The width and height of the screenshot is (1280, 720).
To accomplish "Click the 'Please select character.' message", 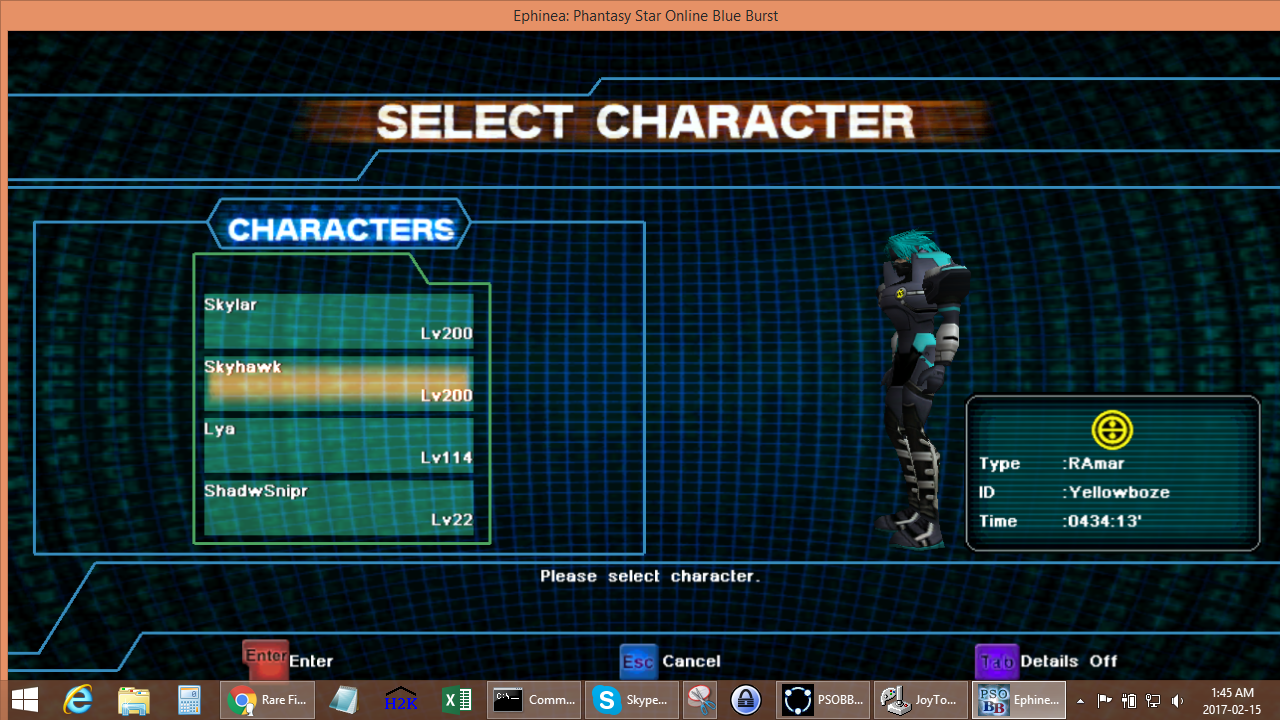I will [650, 576].
